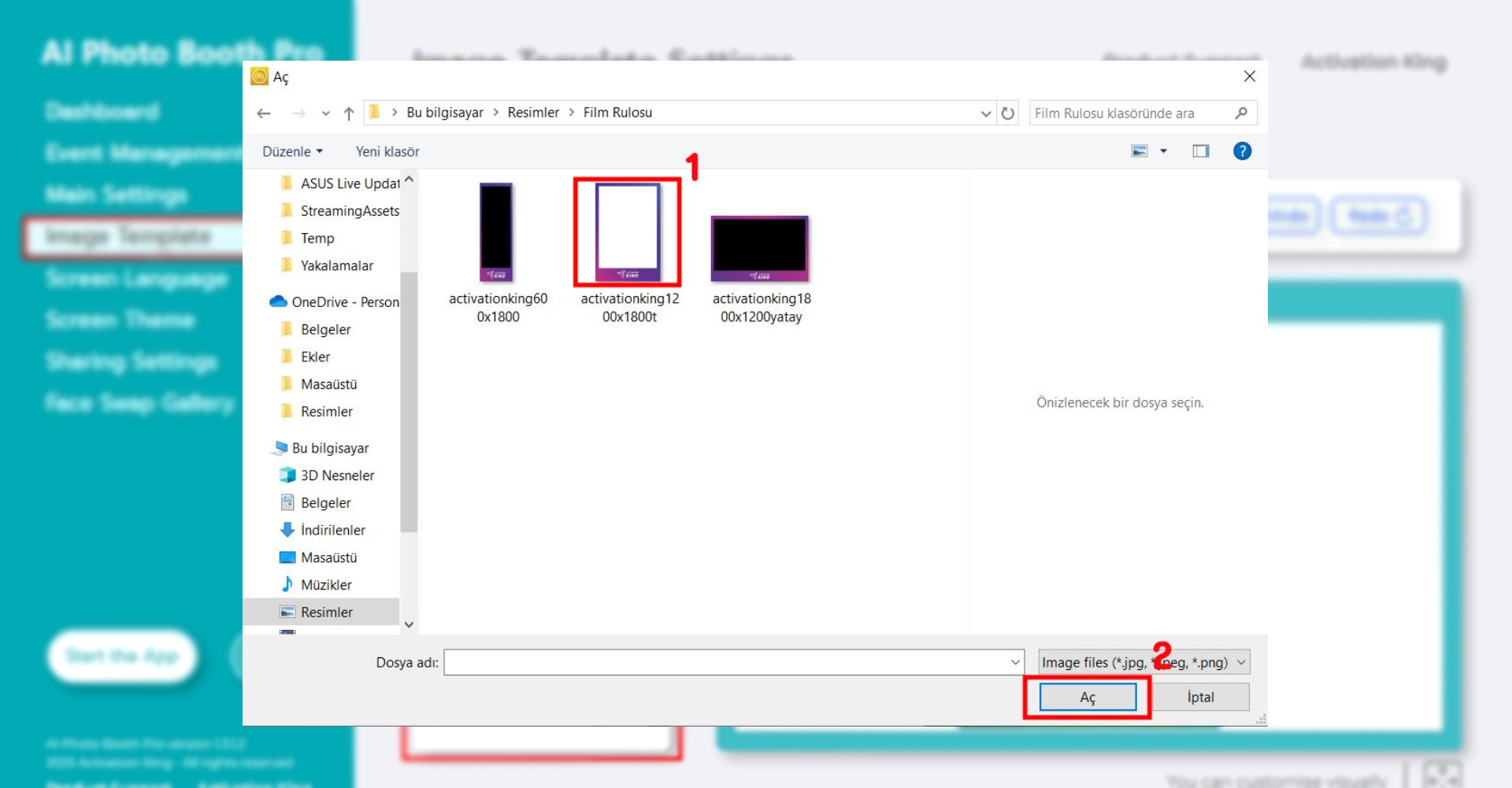This screenshot has height=788, width=1512.
Task: Expand the Düzenle menu
Action: (x=292, y=152)
